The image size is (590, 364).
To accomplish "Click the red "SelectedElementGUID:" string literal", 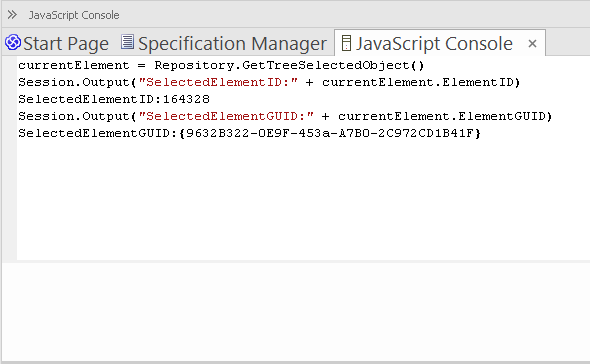I will coord(226,116).
